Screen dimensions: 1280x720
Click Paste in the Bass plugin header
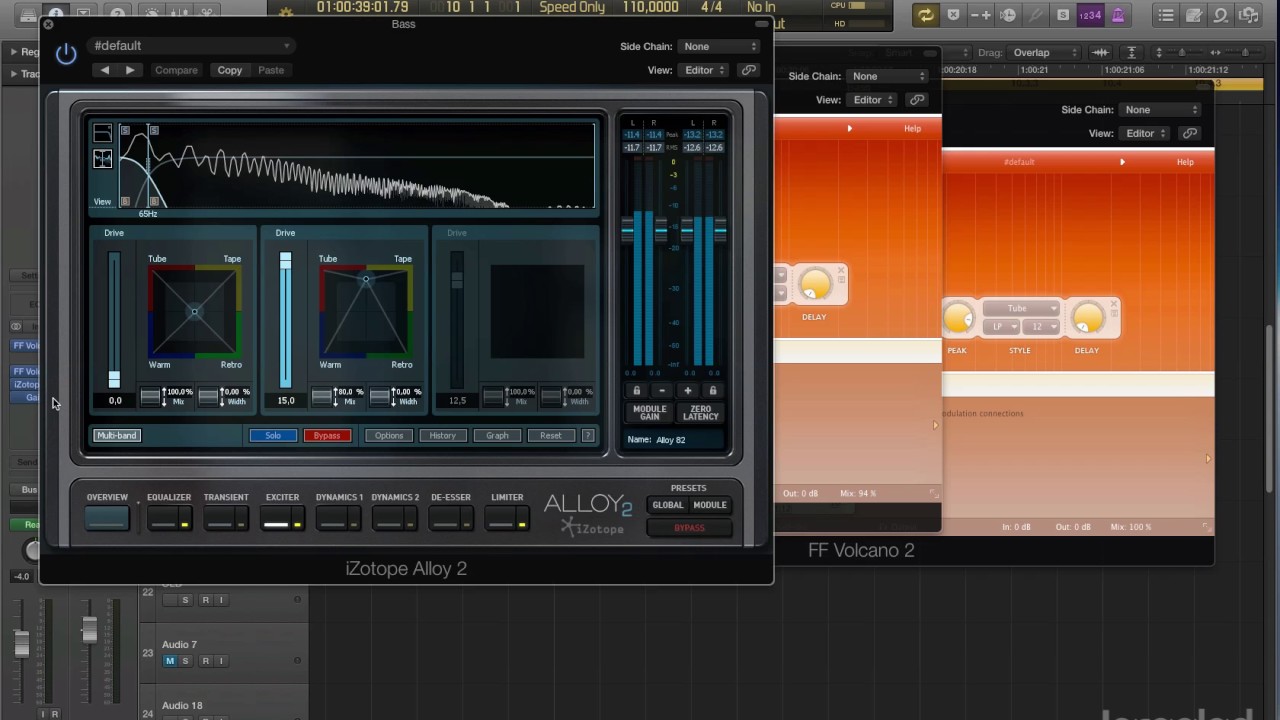point(271,70)
